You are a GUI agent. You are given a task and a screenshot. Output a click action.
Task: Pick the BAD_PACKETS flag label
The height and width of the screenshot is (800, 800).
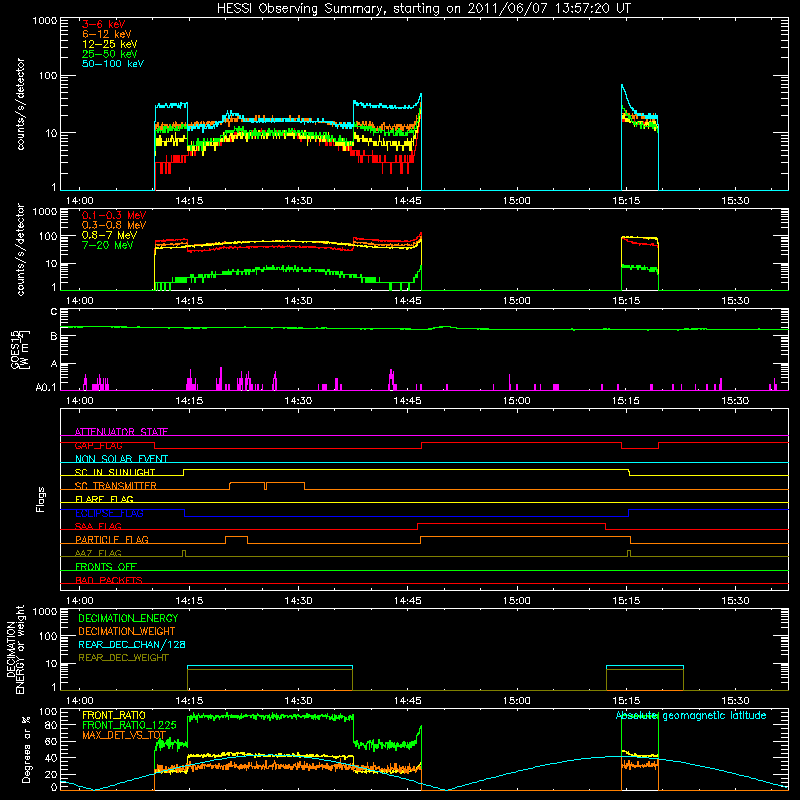109,580
